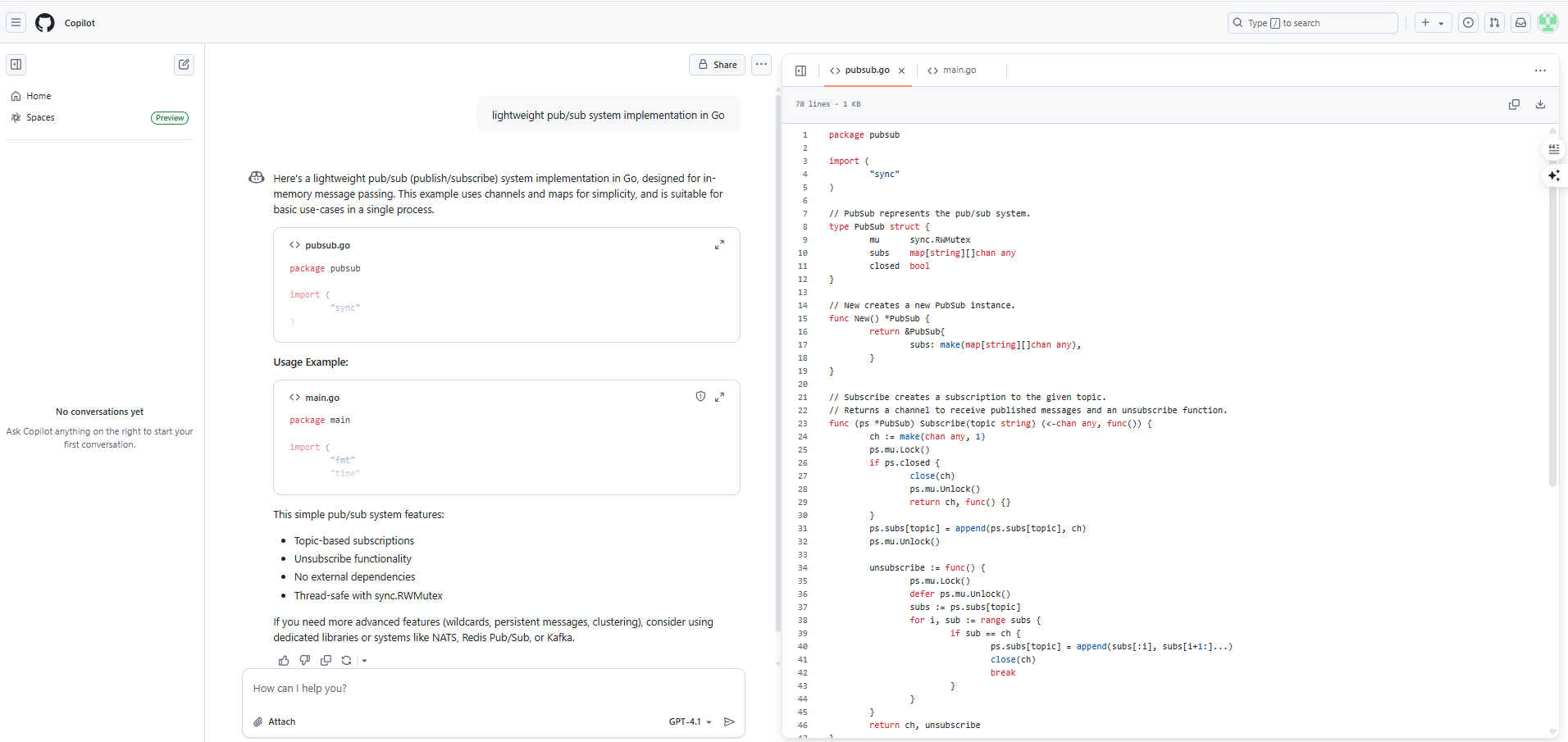The image size is (1568, 742).
Task: Click 'Topic-based subscriptions' bullet text
Action: click(x=354, y=541)
